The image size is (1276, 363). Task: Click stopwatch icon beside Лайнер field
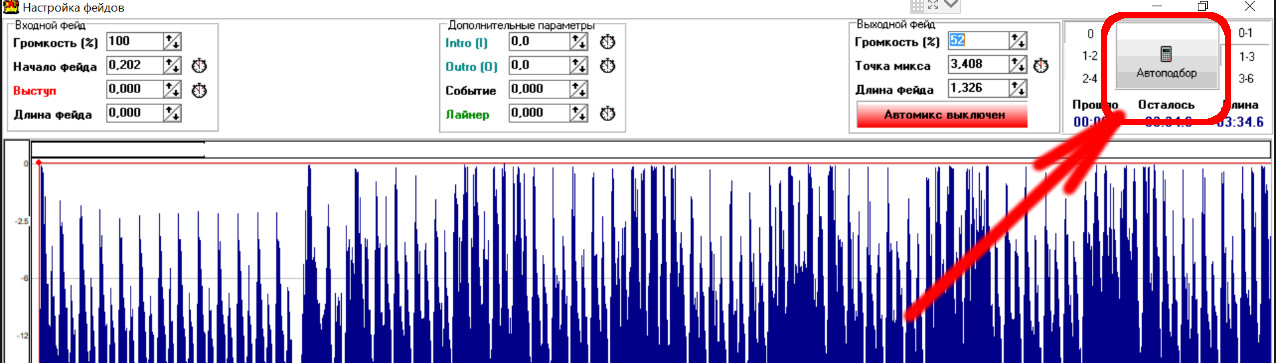pos(607,114)
